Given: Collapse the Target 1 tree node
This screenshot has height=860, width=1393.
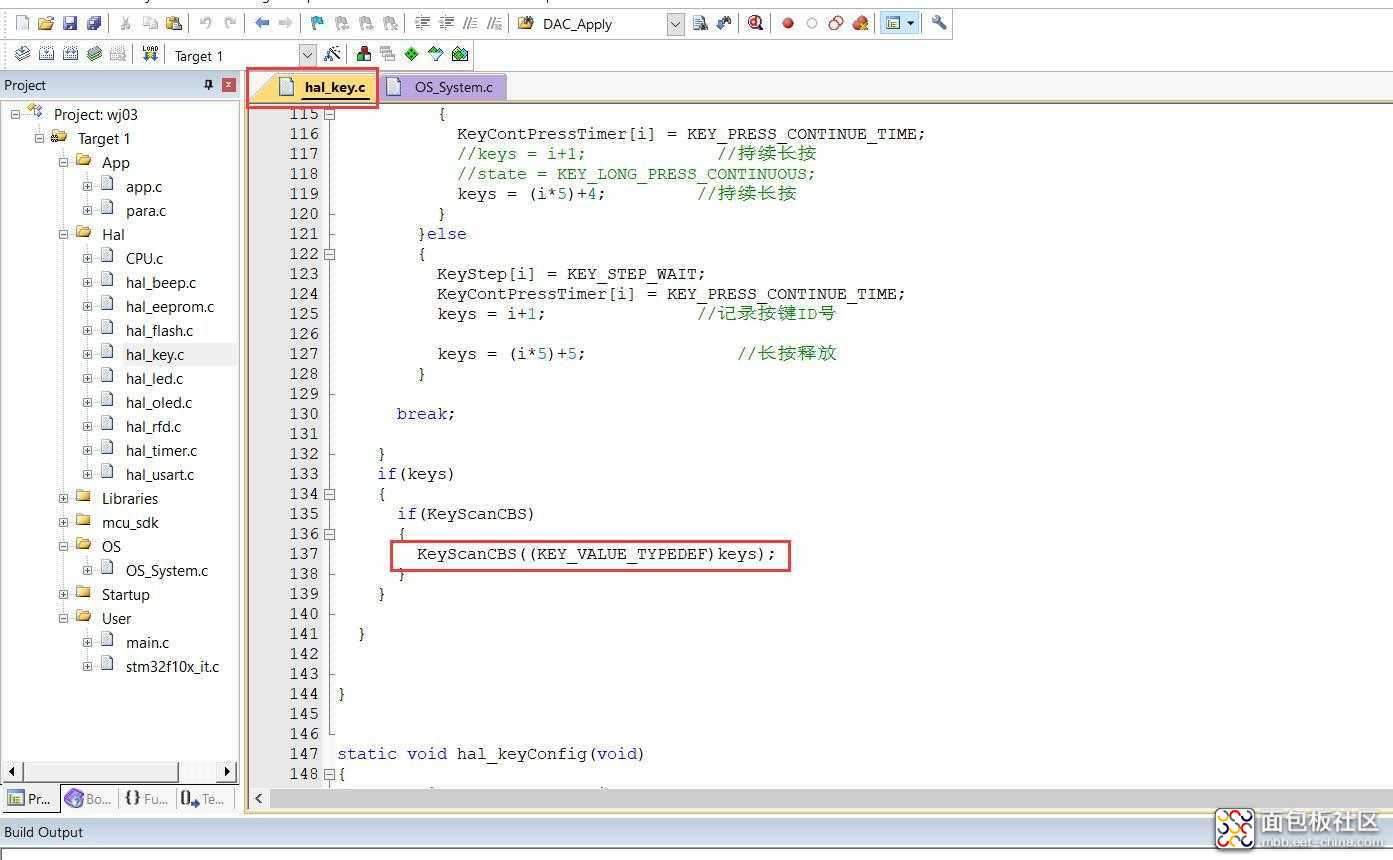Looking at the screenshot, I should [x=39, y=138].
